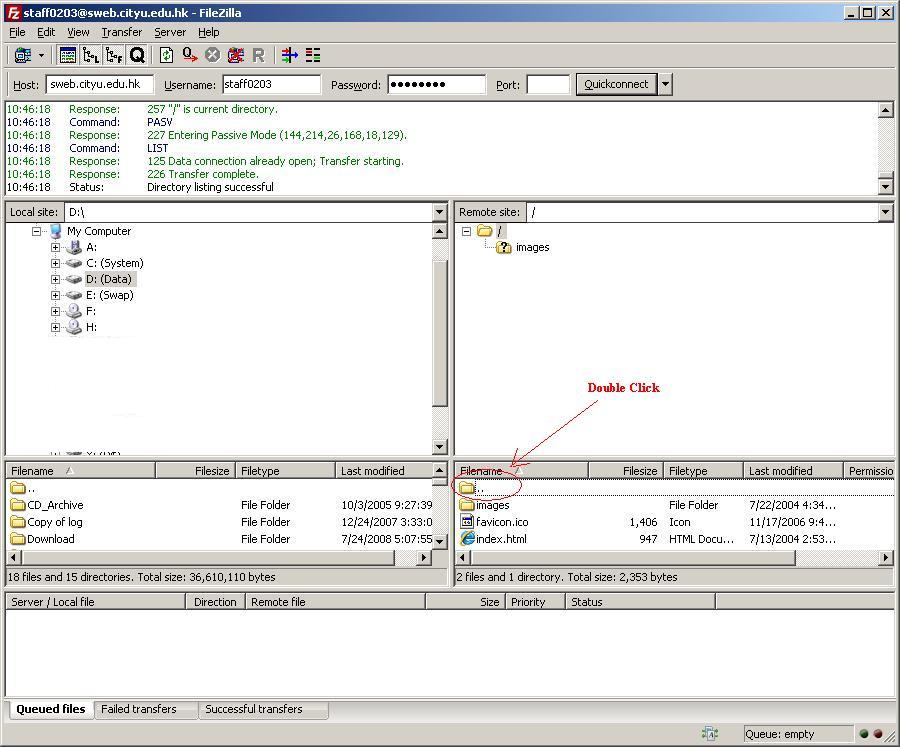Click the transfer queue Q toolbar icon
900x747 pixels.
137,56
